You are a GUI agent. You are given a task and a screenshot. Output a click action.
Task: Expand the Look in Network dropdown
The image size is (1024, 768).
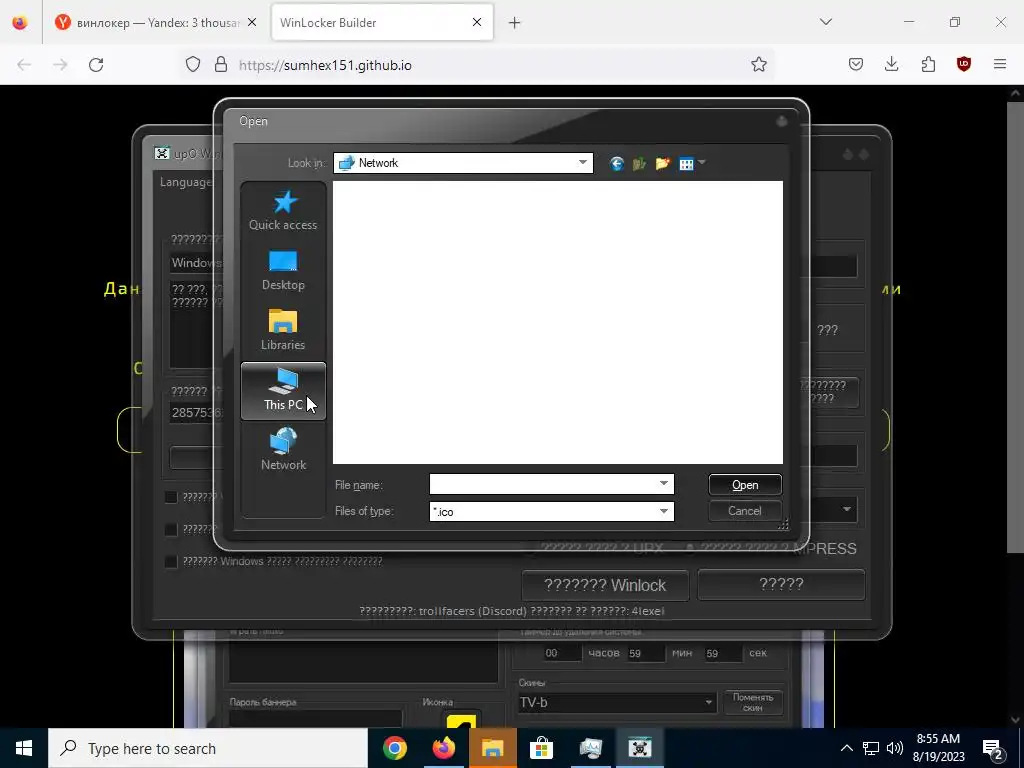point(583,163)
